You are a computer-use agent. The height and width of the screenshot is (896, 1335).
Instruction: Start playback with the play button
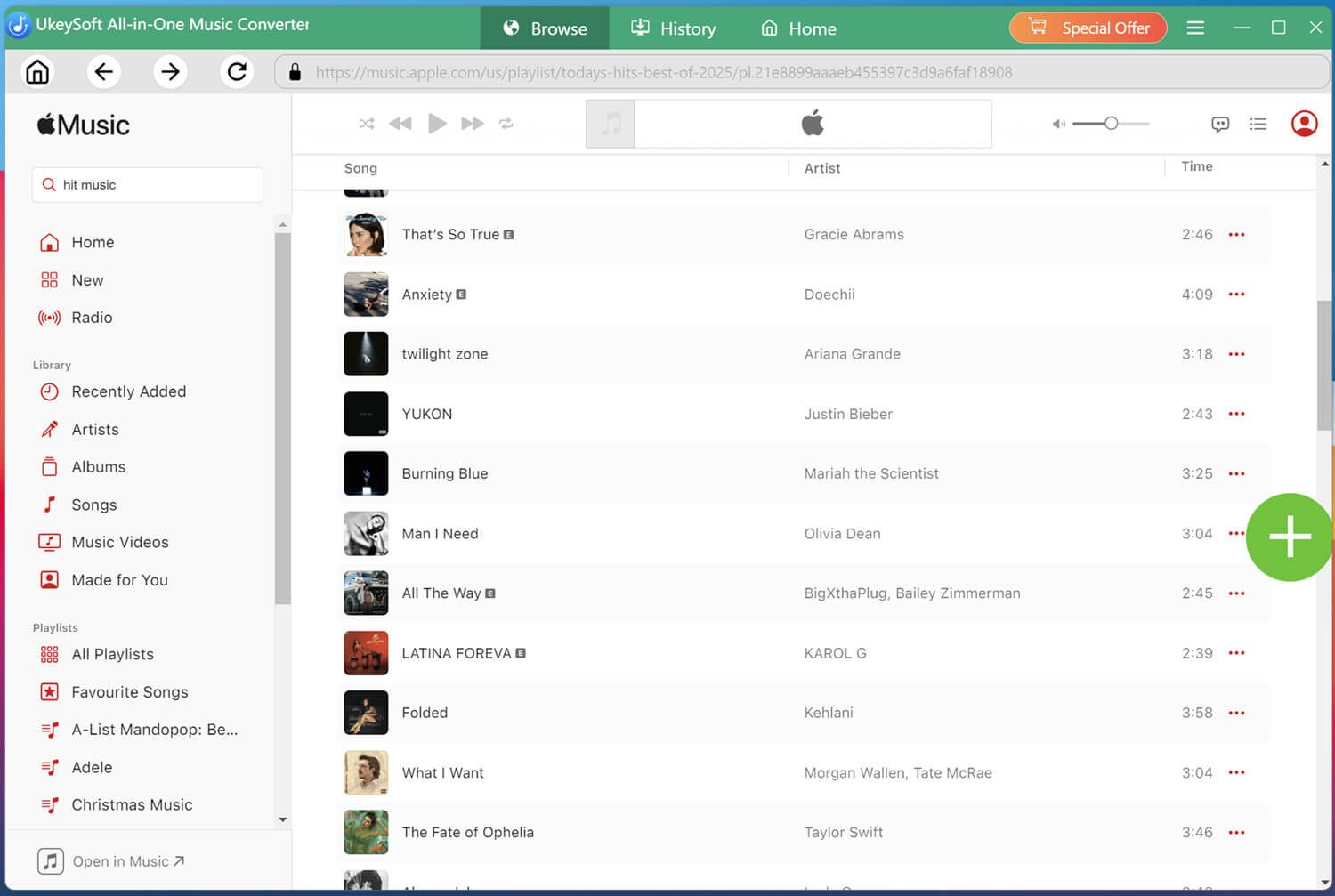point(437,124)
